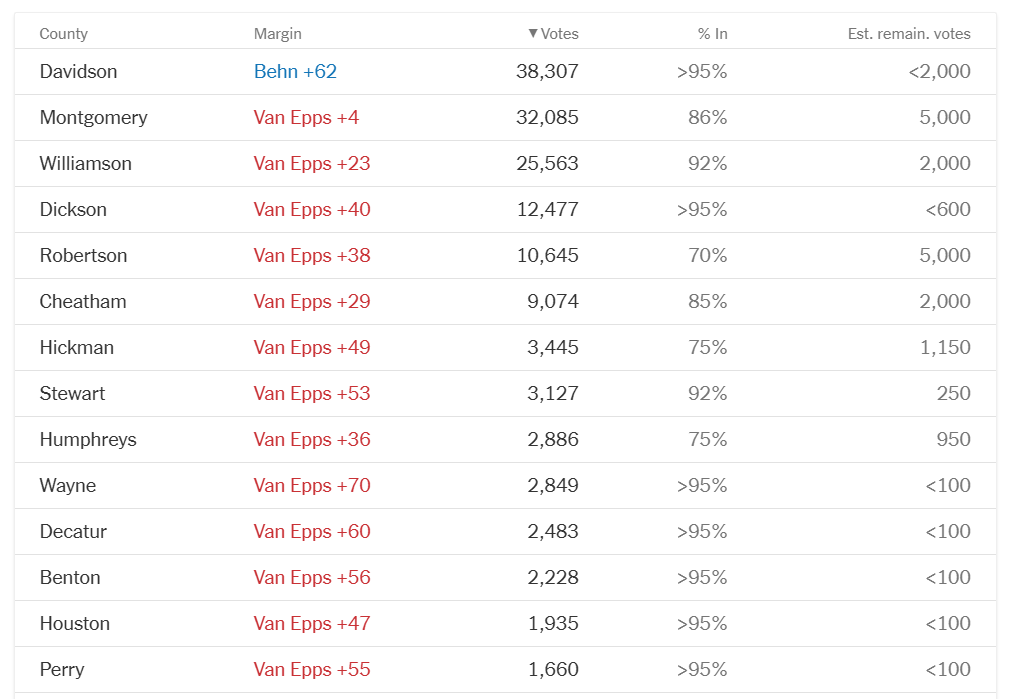
Task: Select the Dickson county row
Action: pos(505,210)
